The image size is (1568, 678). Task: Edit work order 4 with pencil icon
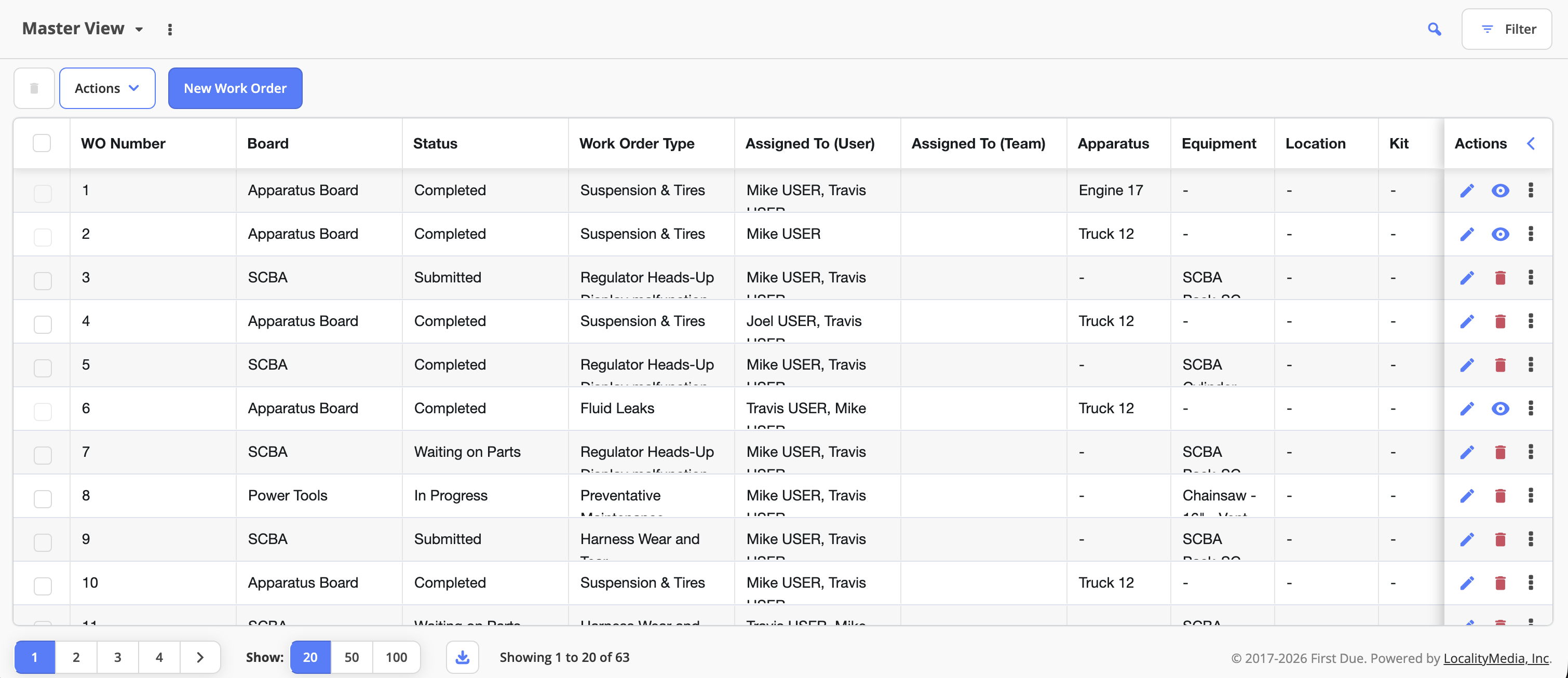point(1467,321)
